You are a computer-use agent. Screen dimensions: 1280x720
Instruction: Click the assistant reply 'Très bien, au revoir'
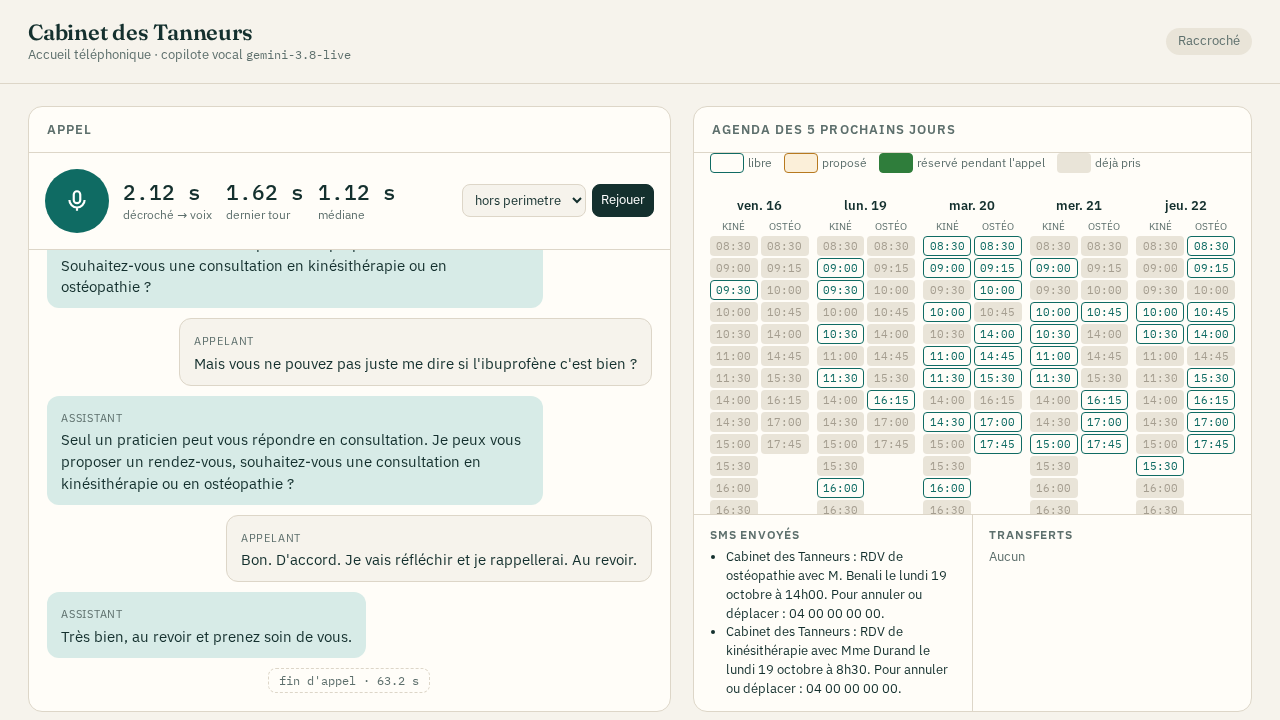206,625
